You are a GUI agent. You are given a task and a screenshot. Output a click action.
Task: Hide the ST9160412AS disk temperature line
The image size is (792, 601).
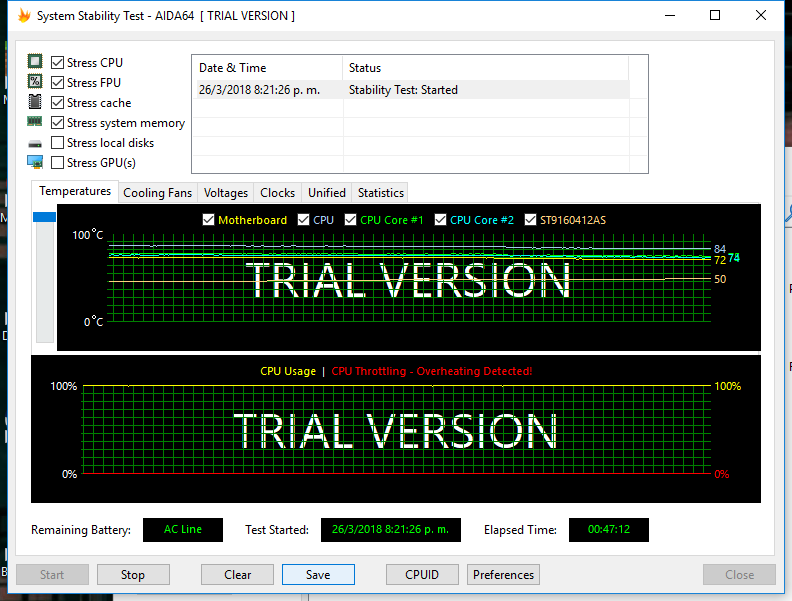(x=530, y=220)
